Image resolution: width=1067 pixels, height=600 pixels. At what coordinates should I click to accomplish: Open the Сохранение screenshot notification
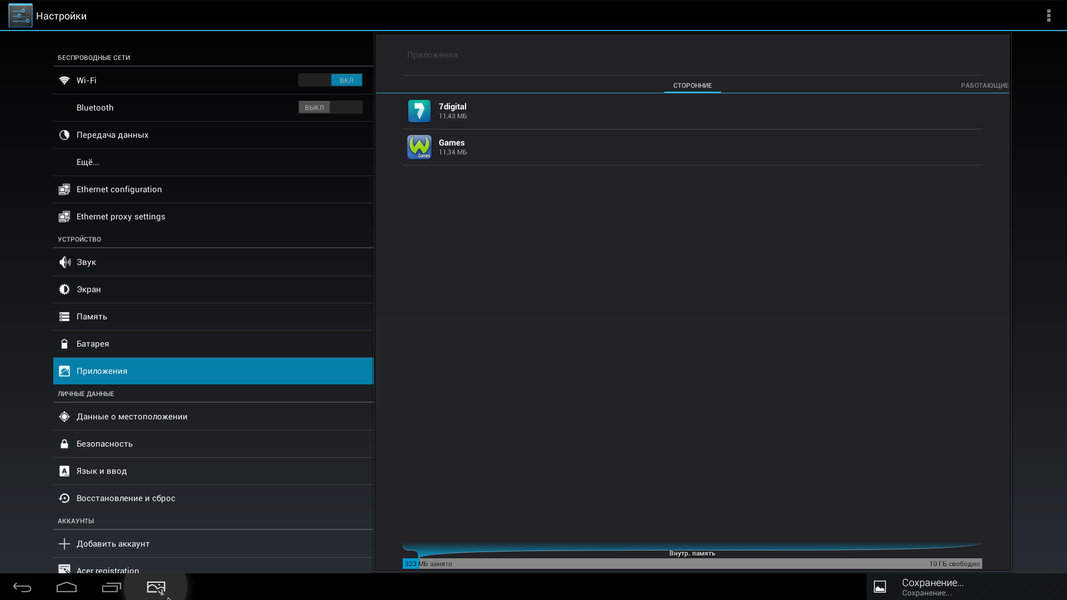tap(932, 586)
